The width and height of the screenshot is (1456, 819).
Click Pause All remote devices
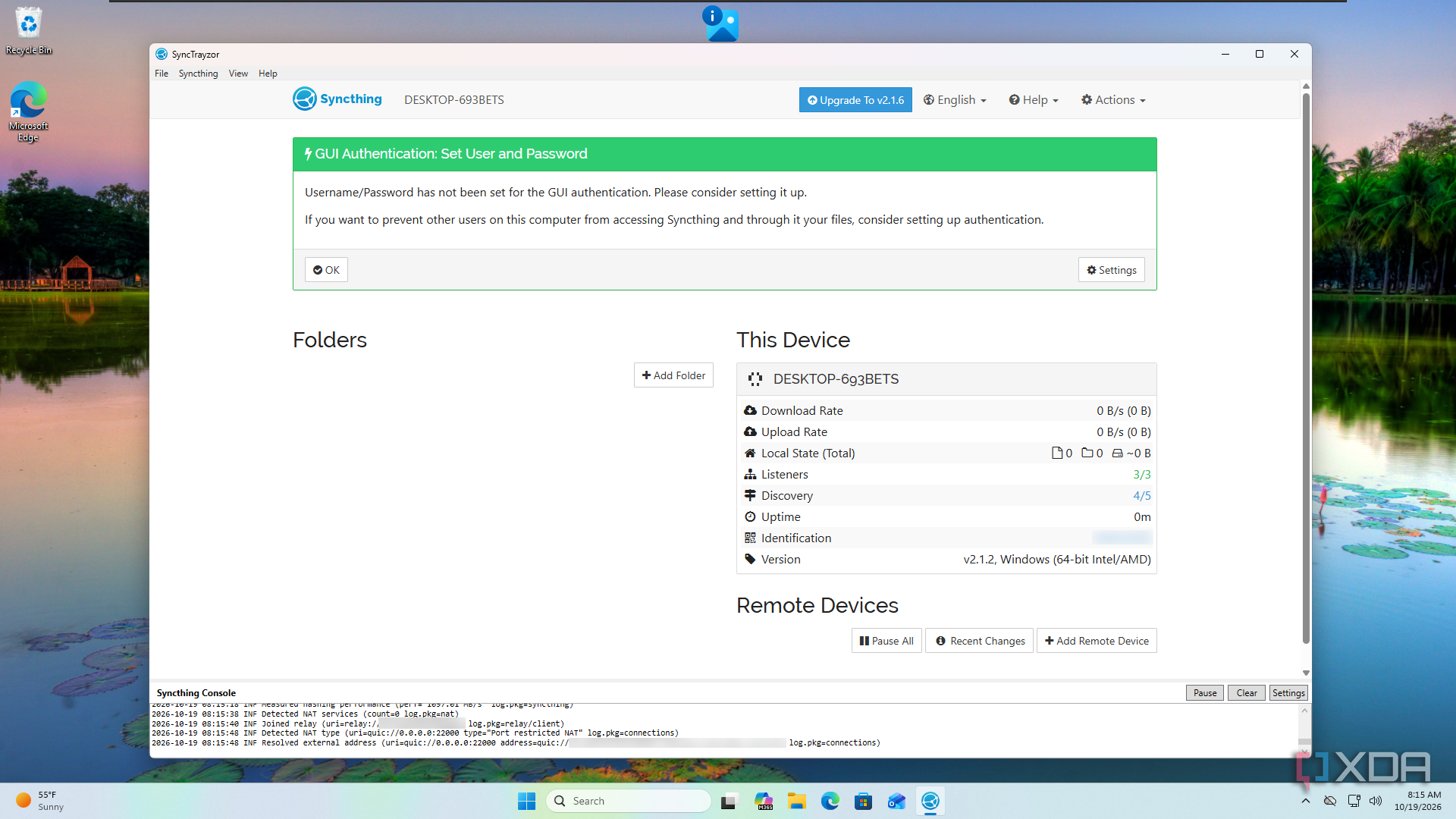[886, 641]
